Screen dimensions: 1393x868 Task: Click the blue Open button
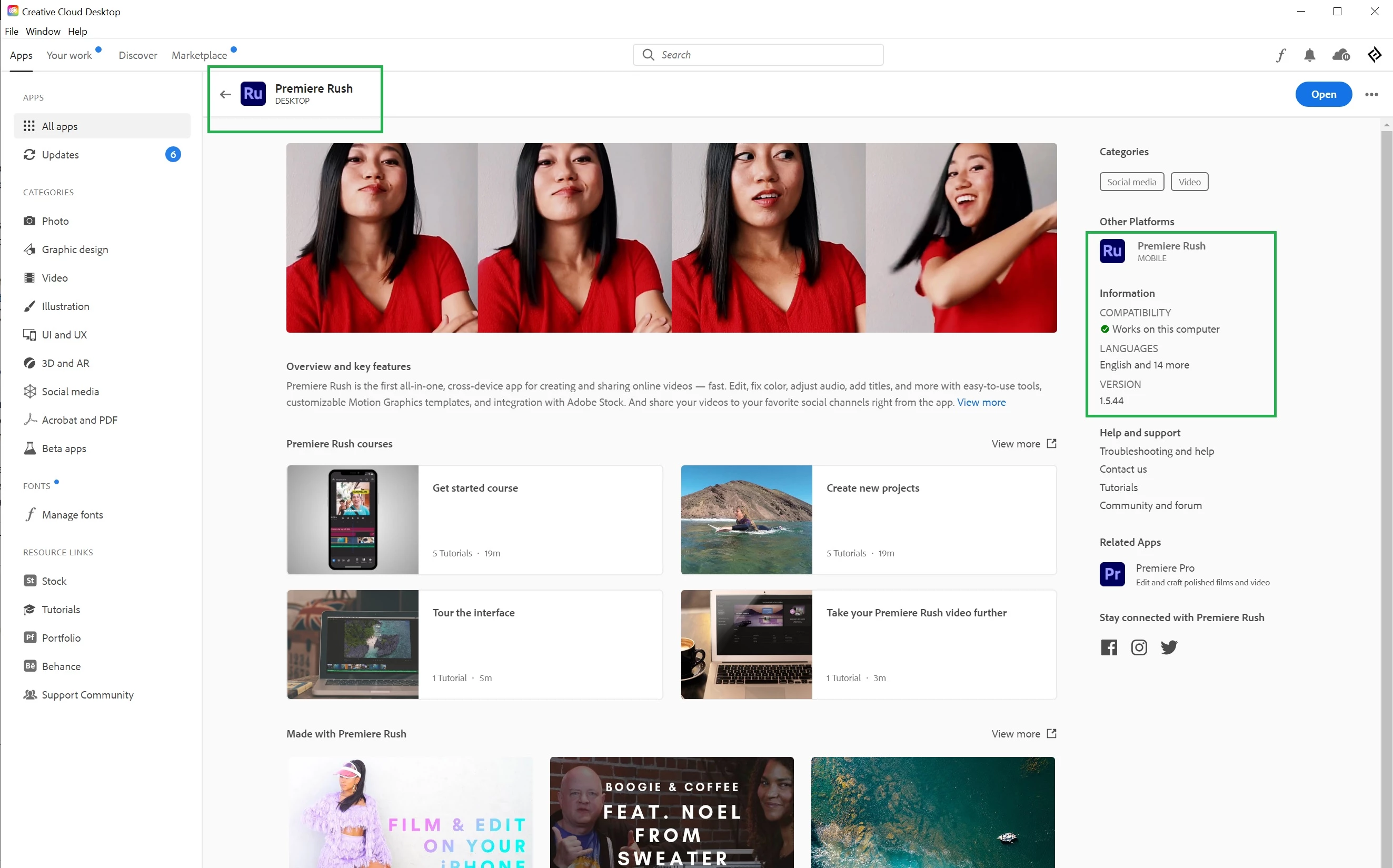coord(1323,95)
